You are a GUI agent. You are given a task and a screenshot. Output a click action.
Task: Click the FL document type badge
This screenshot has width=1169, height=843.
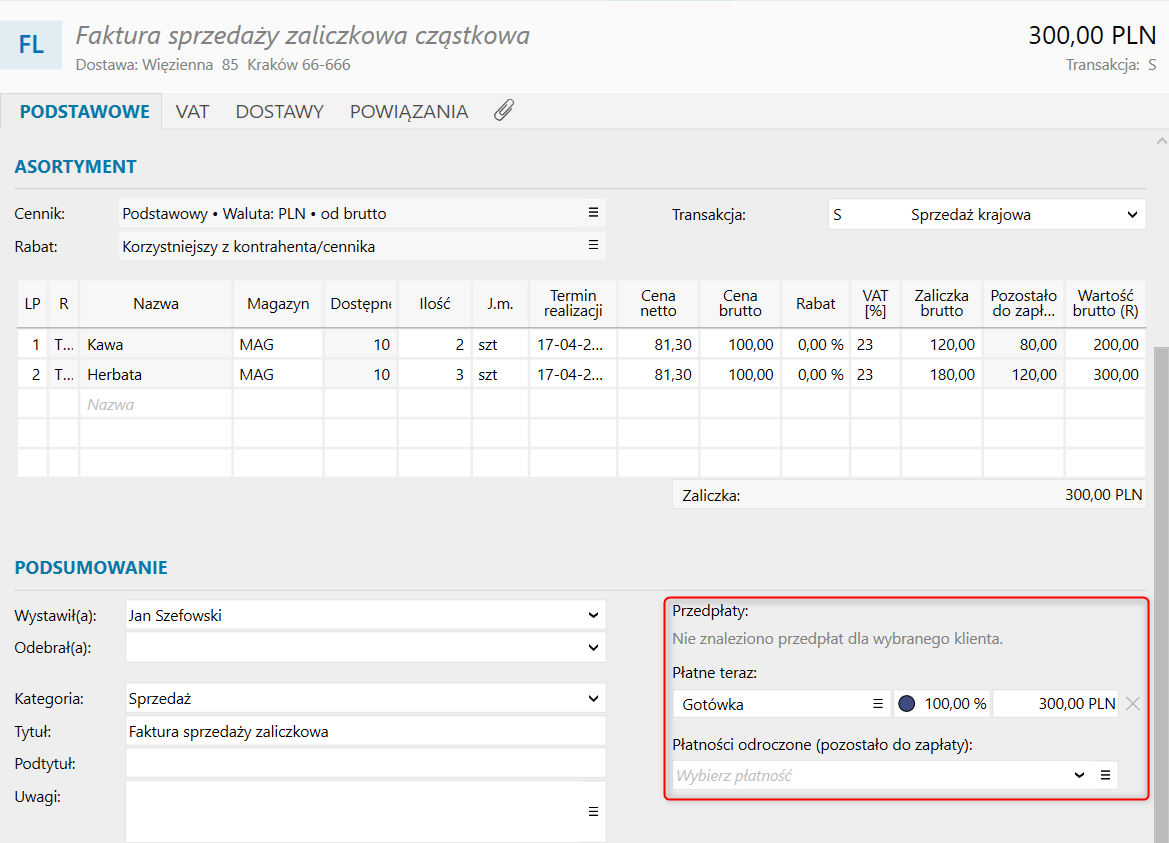(x=31, y=46)
